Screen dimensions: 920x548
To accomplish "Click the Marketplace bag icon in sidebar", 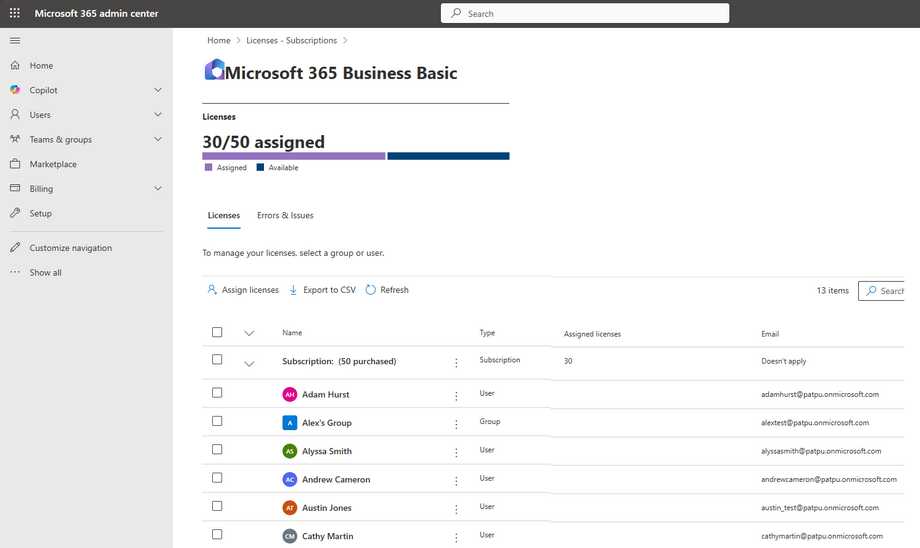I will pyautogui.click(x=15, y=164).
